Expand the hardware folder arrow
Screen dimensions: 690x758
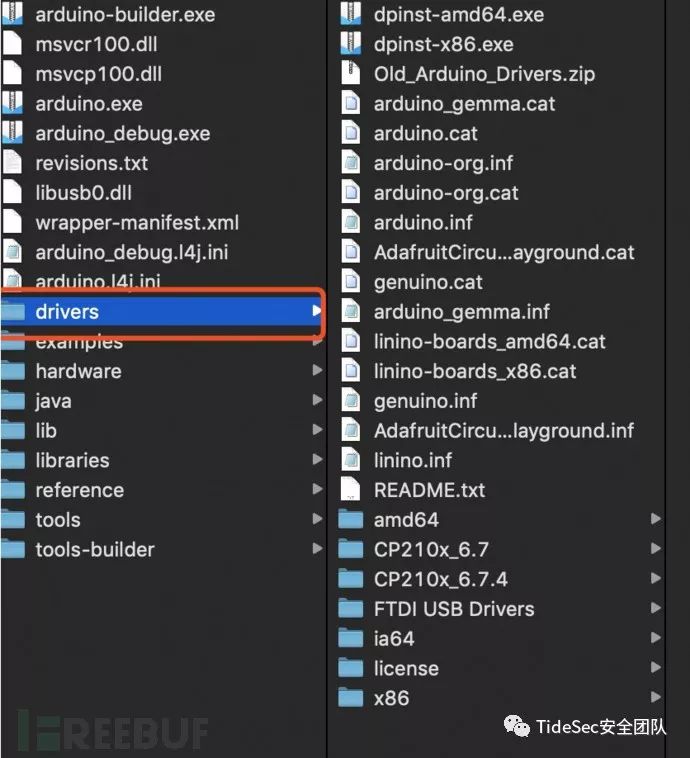click(317, 370)
